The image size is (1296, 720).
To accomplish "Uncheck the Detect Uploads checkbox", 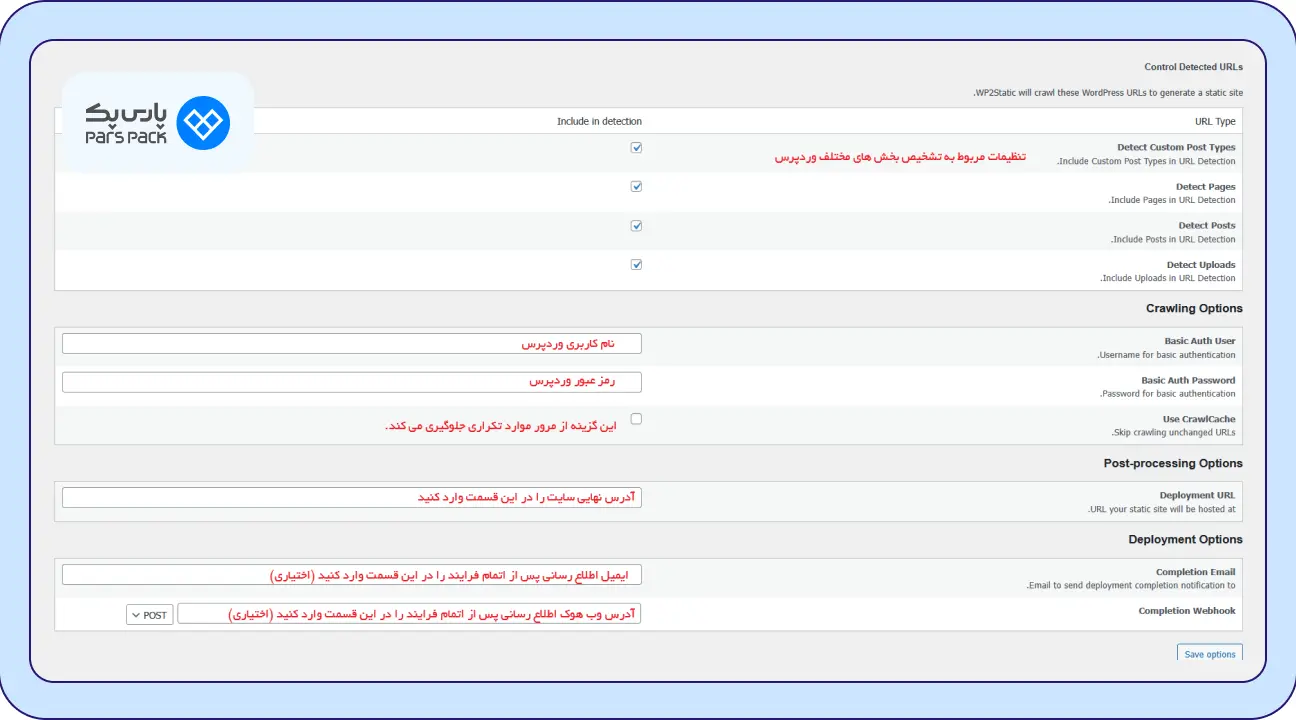I will [x=637, y=264].
